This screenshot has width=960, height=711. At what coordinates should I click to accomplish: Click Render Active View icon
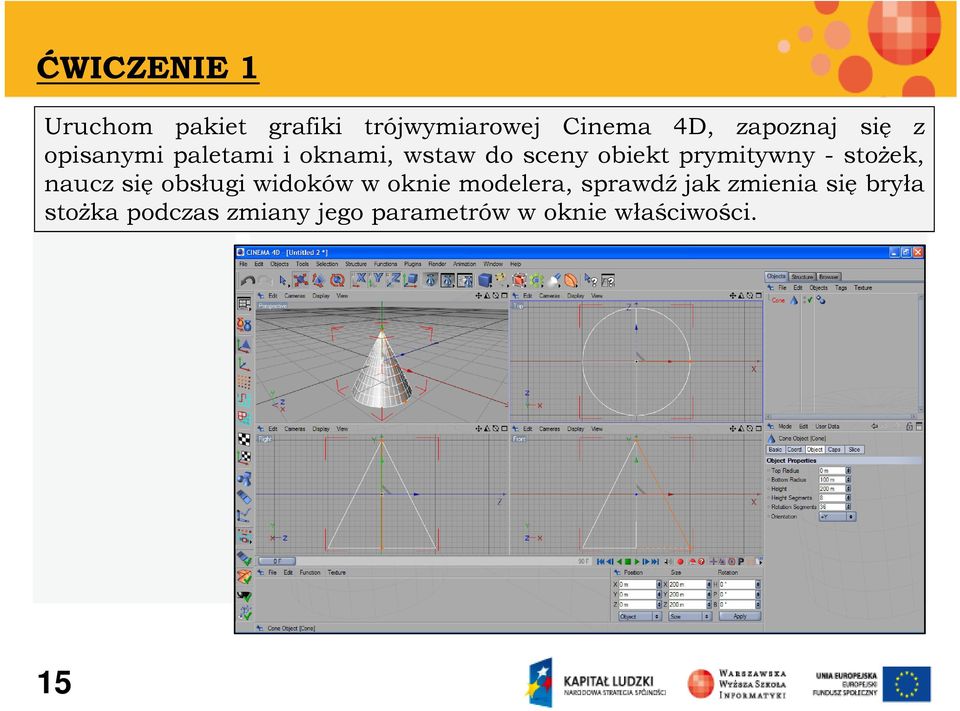coord(430,280)
